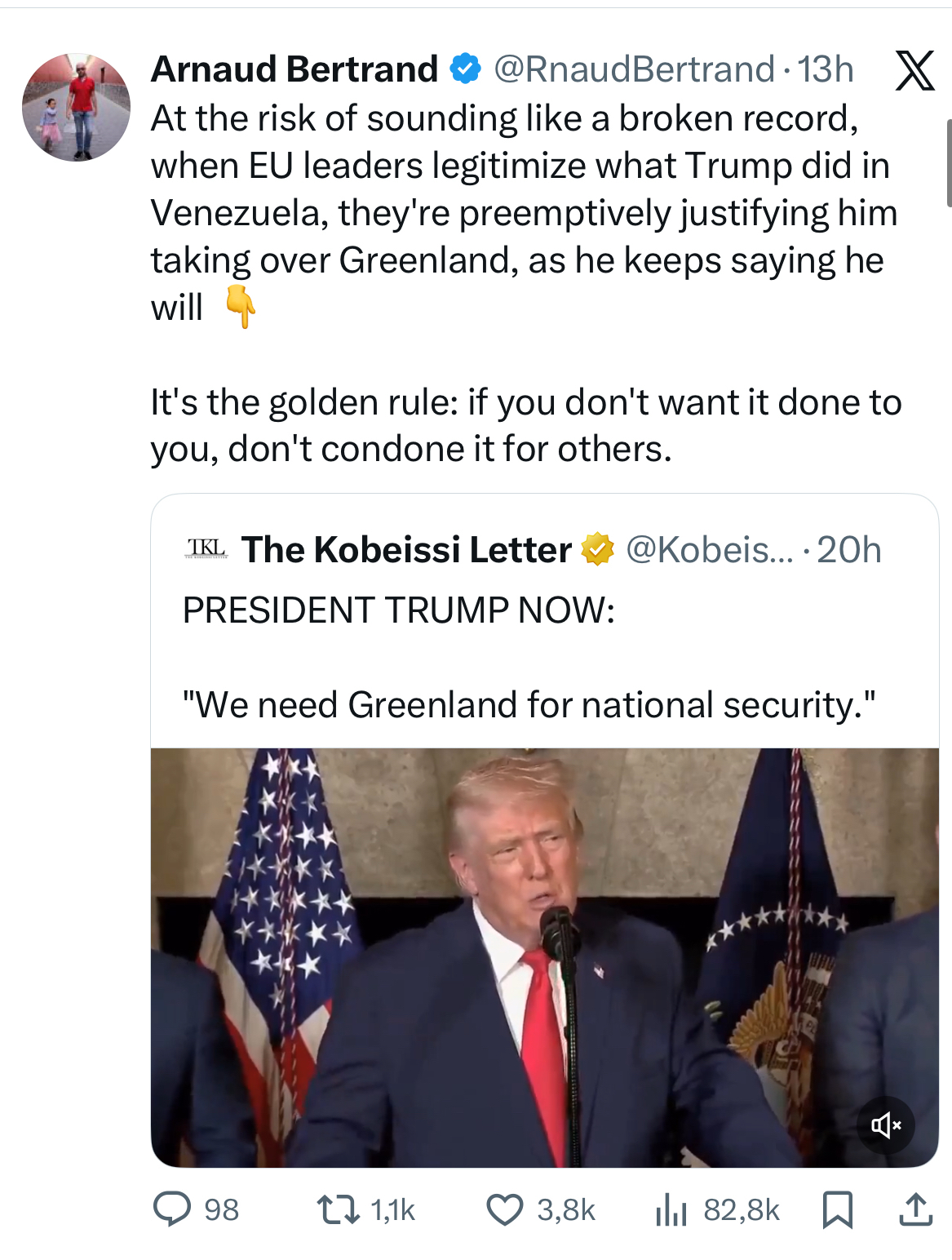Open The Kobeissi Letter account name
Viewport: 952px width, 1260px height.
pos(406,550)
